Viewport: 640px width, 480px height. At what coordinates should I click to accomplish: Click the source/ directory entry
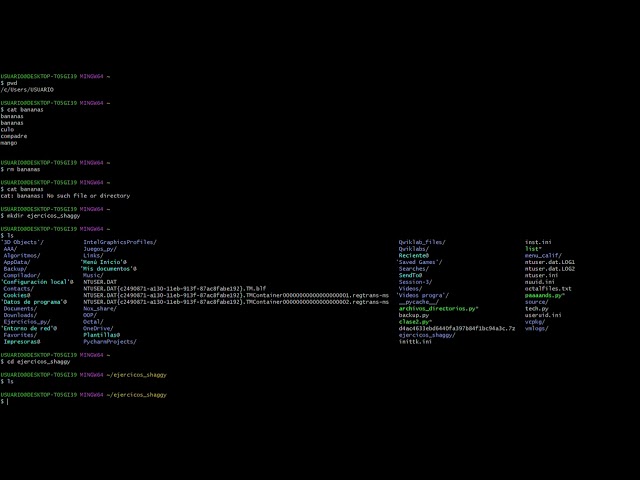tap(537, 302)
